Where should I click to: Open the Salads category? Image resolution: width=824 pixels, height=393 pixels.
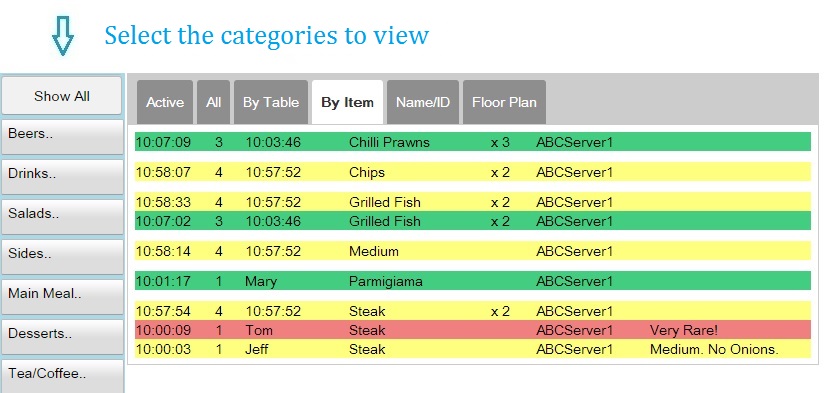tap(62, 216)
